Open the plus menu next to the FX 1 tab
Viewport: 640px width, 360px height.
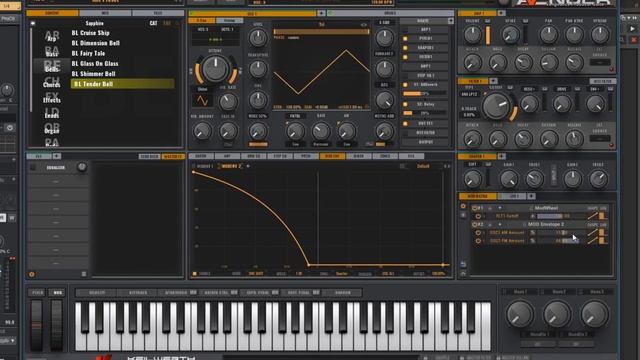click(x=57, y=156)
